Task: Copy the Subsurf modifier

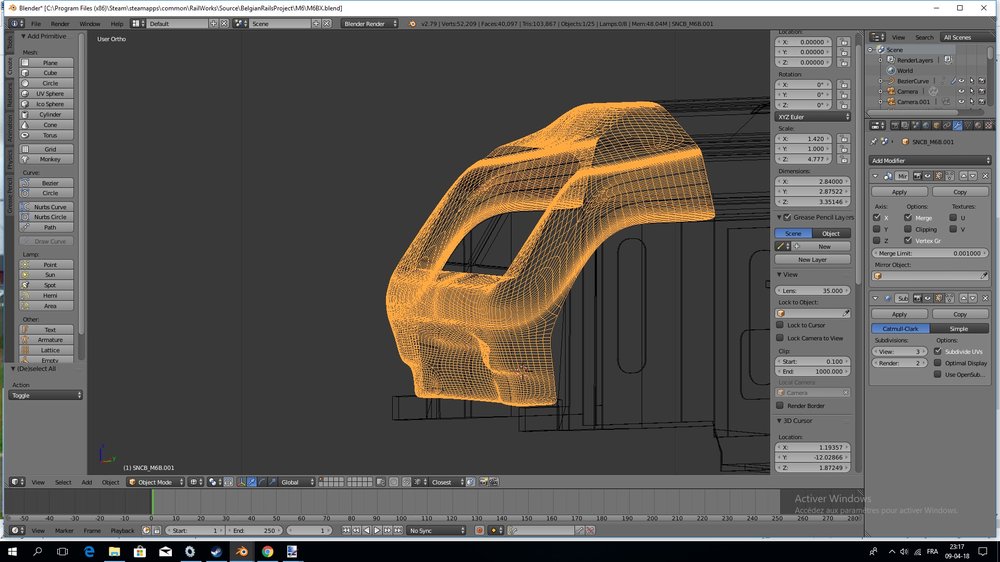Action: point(960,314)
